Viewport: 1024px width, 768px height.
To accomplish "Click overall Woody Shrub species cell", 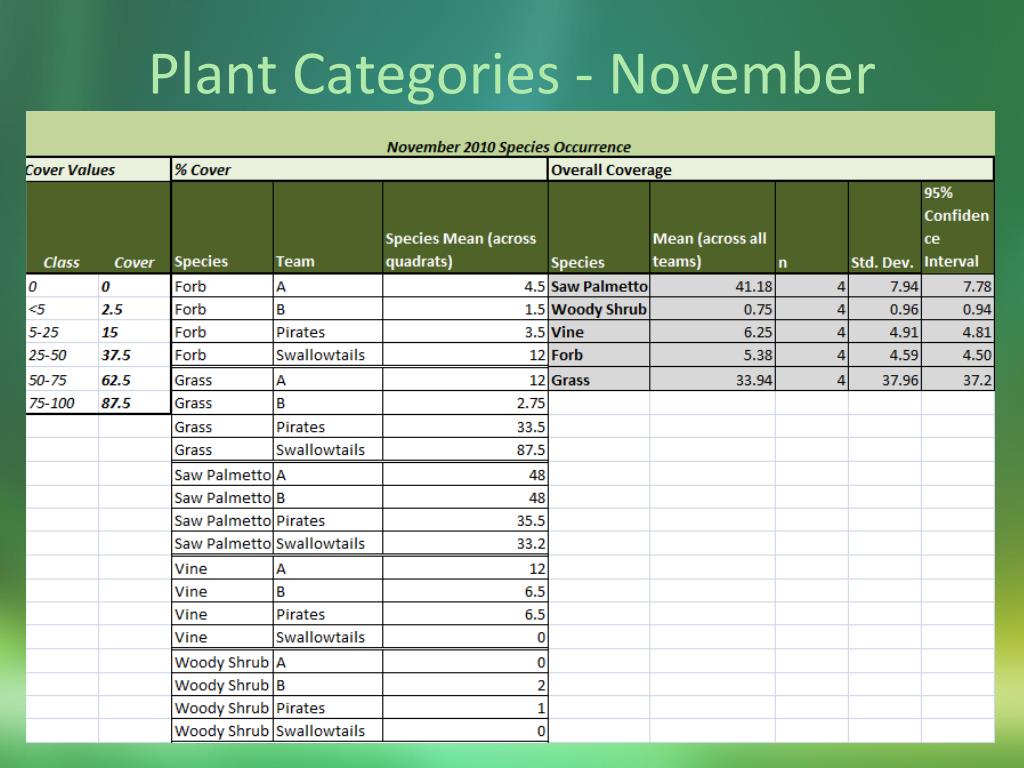I will 599,310.
